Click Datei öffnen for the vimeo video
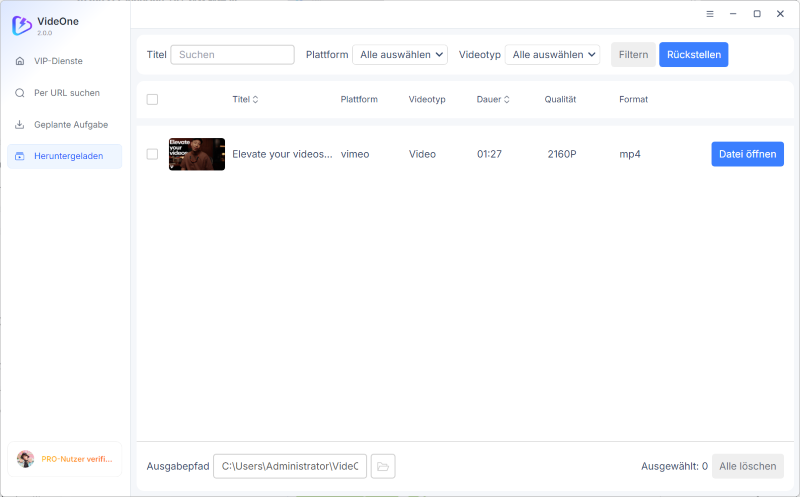Viewport: 800px width, 497px height. [747, 154]
